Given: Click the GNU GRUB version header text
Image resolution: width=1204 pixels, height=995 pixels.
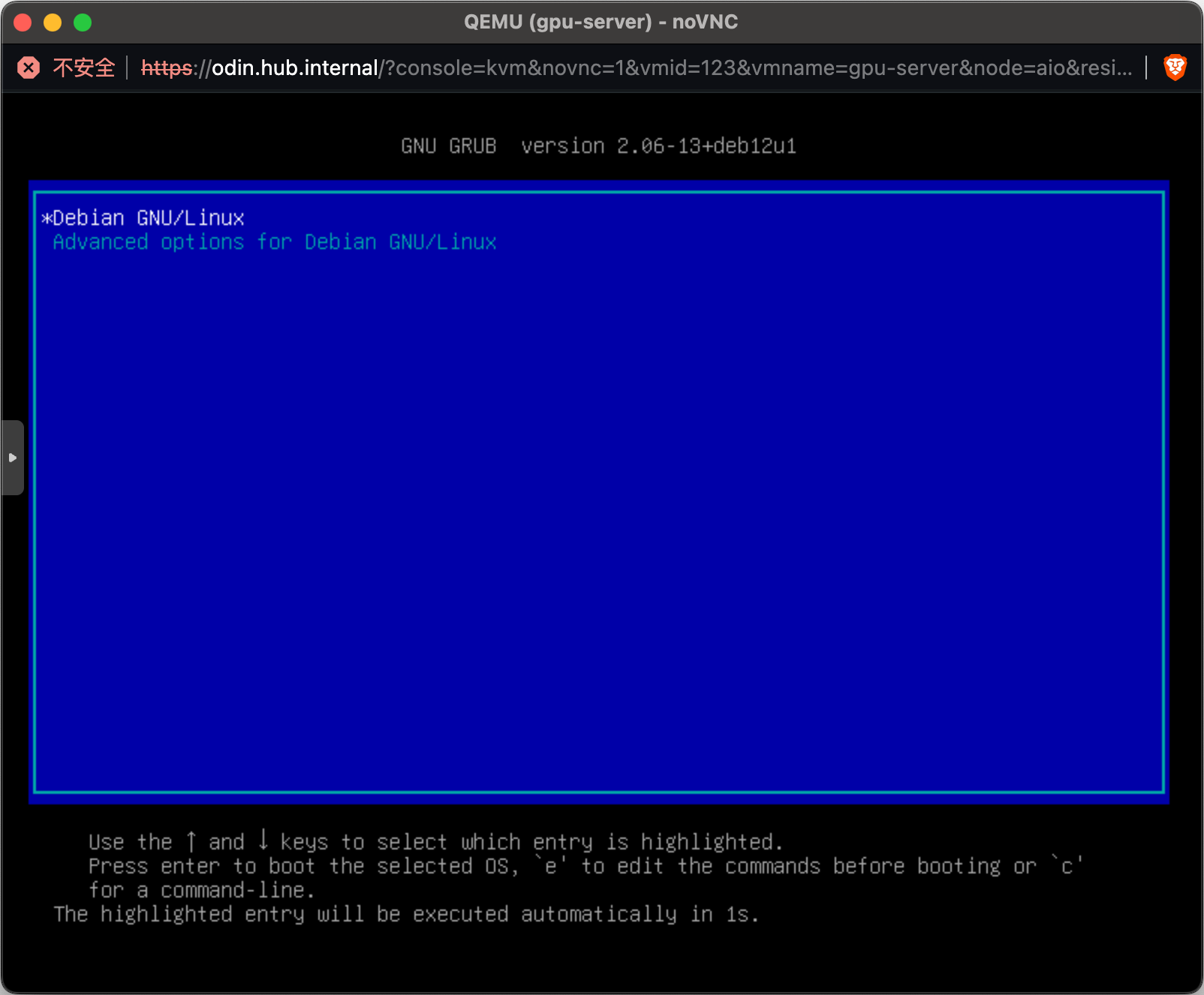Looking at the screenshot, I should pyautogui.click(x=598, y=146).
